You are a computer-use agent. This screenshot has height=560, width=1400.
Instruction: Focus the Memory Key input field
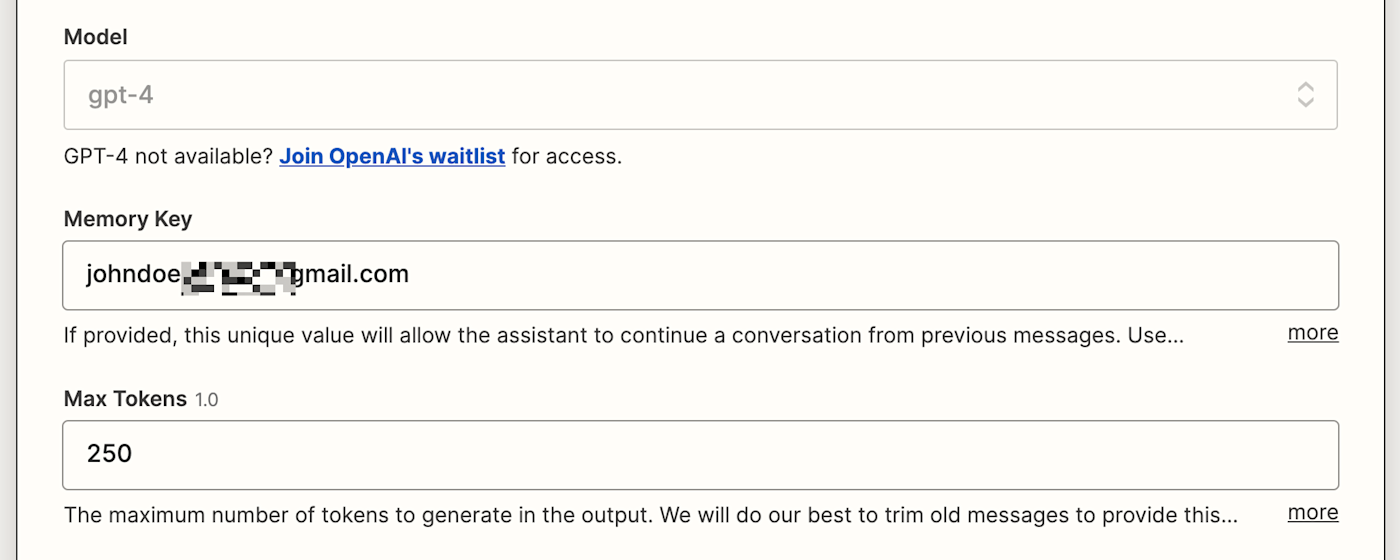tap(700, 275)
